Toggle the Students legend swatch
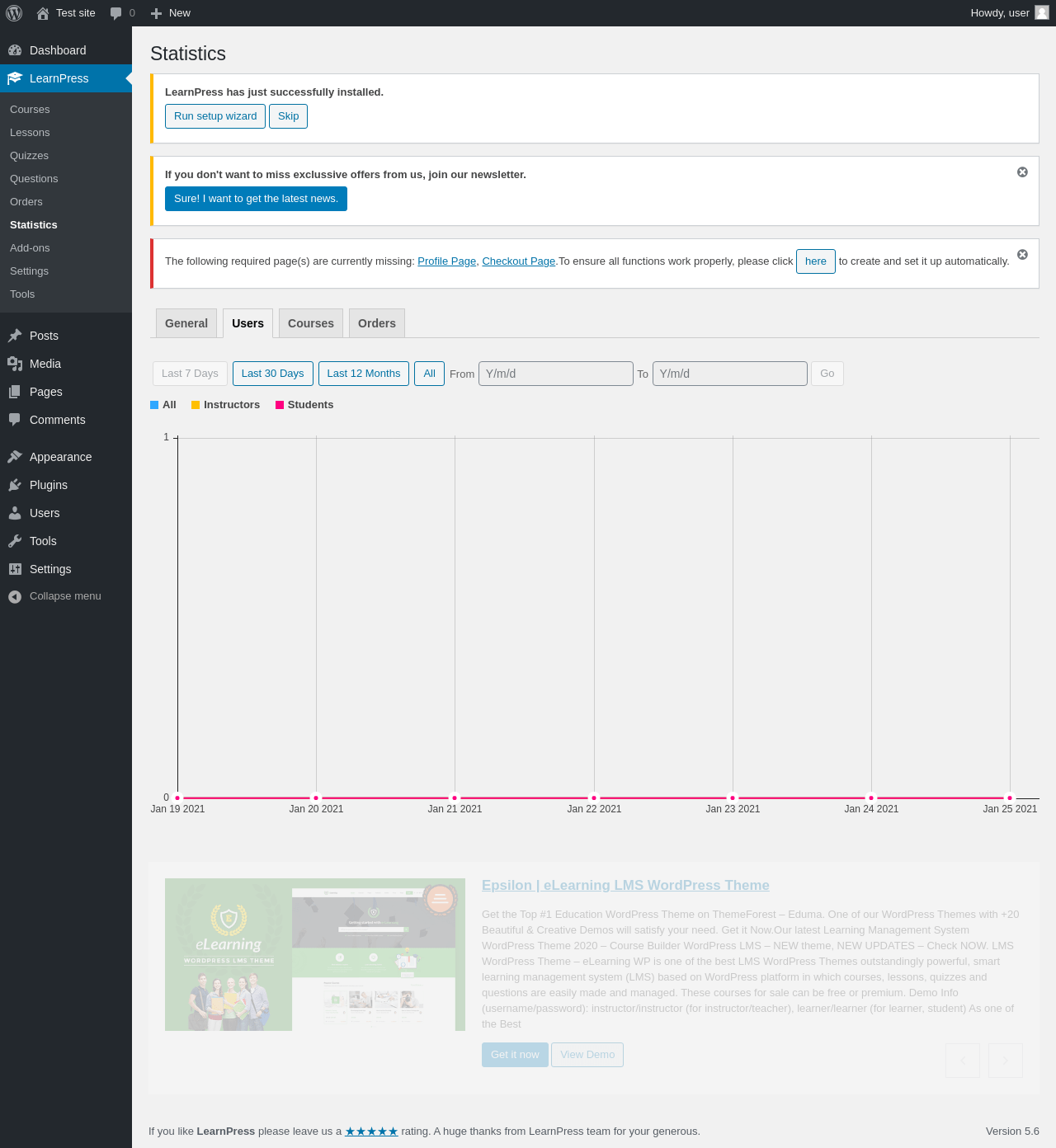1056x1148 pixels. 280,405
